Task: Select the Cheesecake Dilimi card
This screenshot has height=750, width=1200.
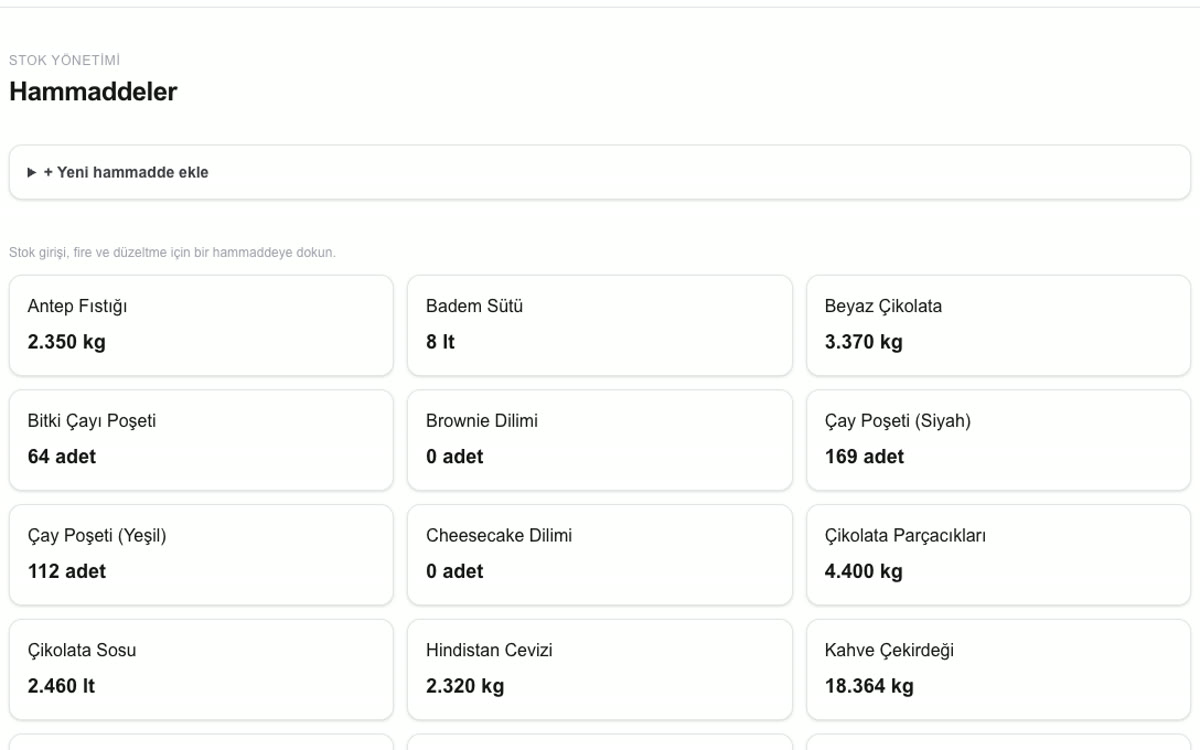Action: (x=600, y=555)
